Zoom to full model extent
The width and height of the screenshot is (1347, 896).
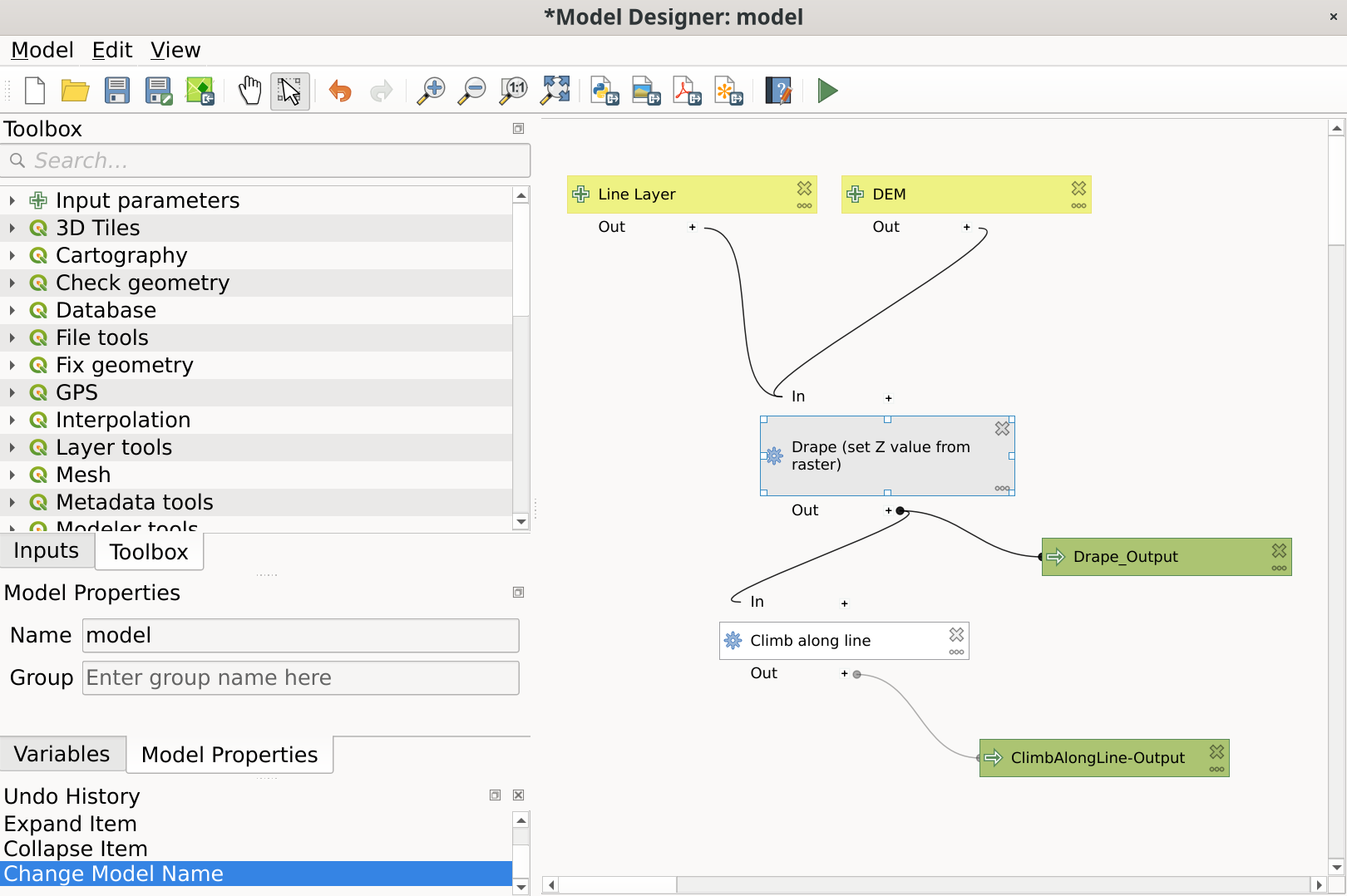(x=555, y=91)
